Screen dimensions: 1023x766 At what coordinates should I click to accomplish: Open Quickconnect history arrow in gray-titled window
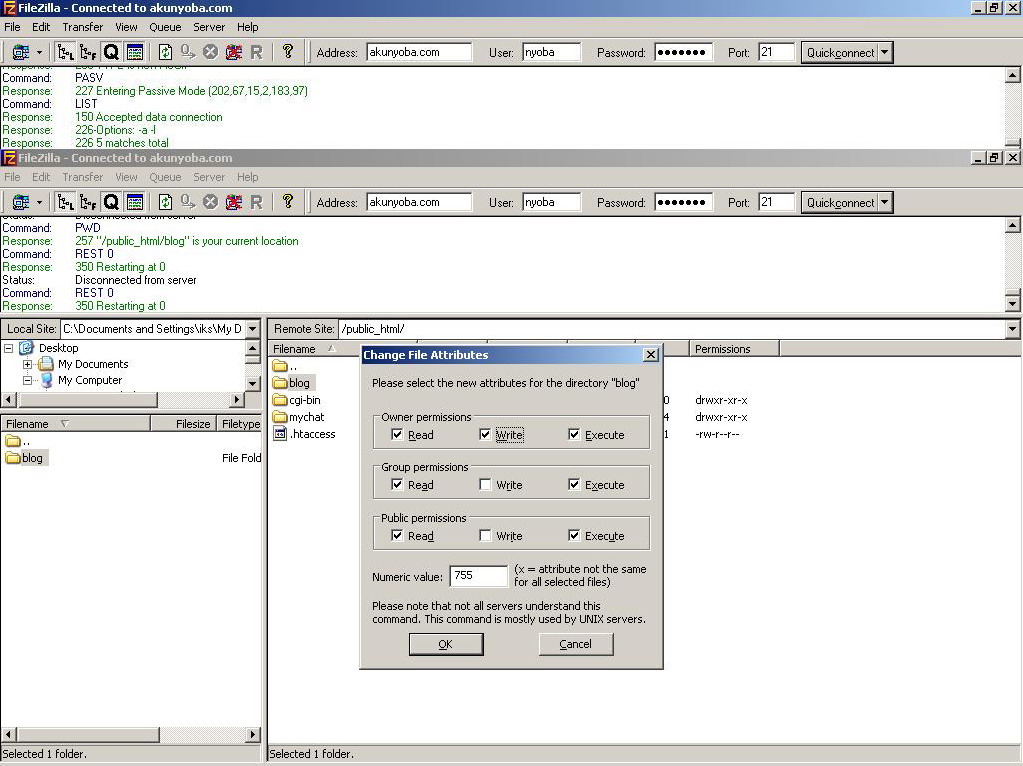pos(885,202)
